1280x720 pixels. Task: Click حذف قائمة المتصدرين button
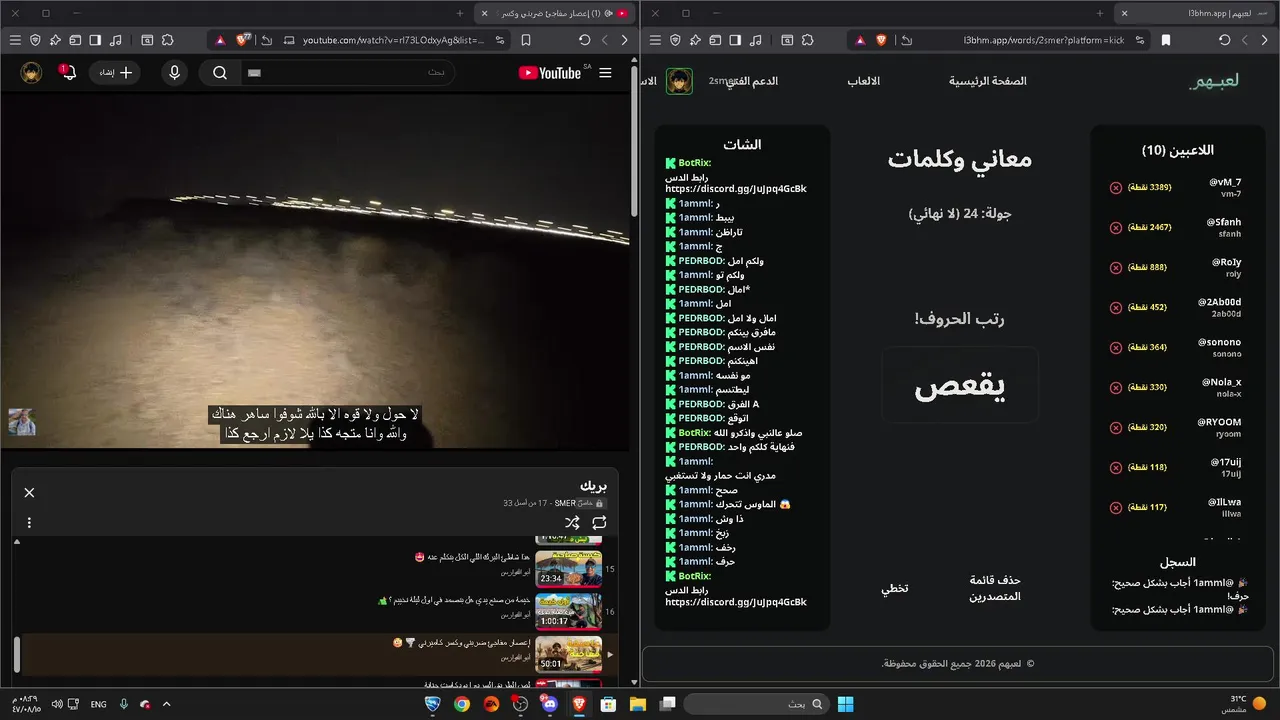[x=995, y=588]
